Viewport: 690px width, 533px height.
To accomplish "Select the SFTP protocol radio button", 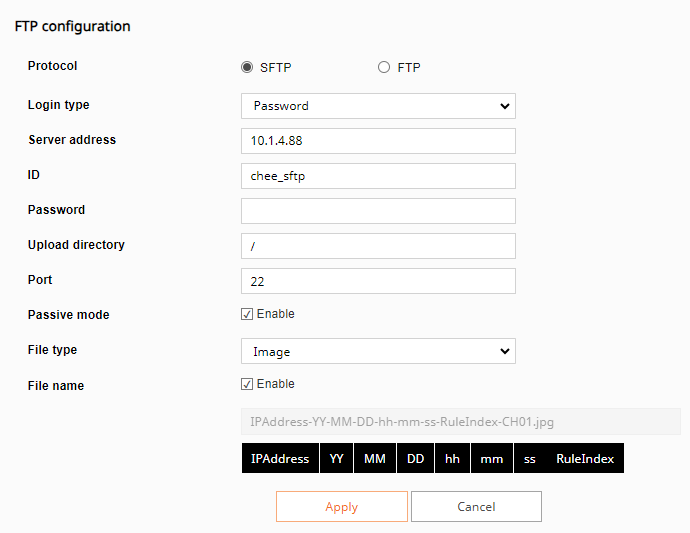I will point(247,67).
